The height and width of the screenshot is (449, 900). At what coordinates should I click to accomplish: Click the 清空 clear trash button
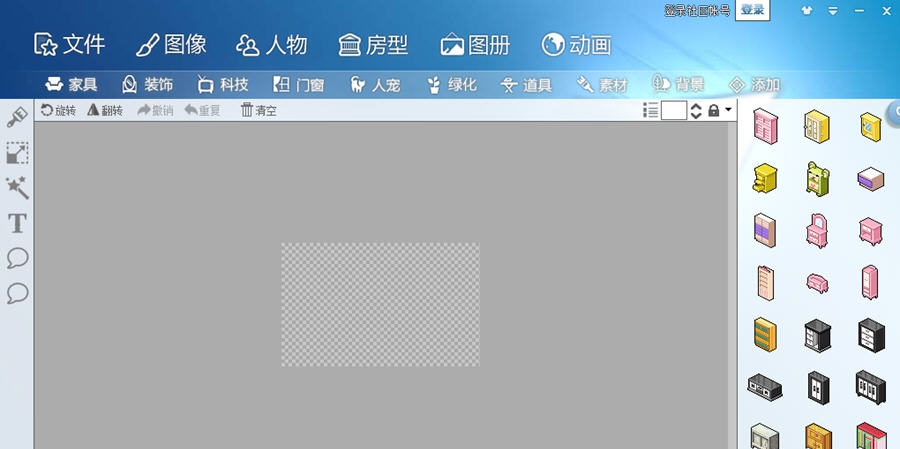click(x=258, y=110)
